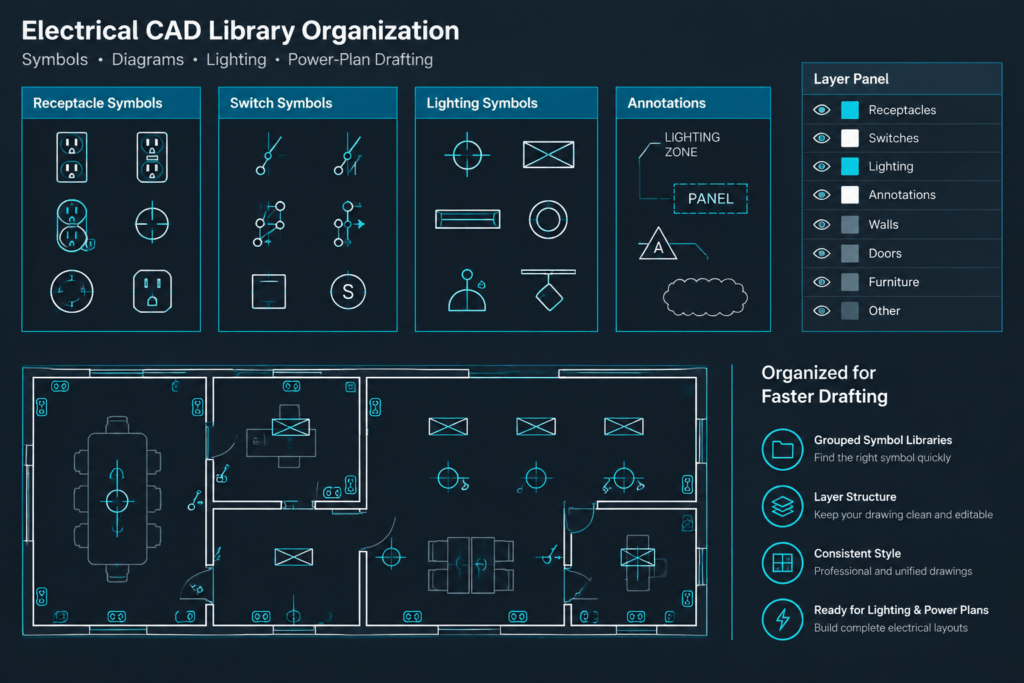
Task: Select the dome pendant light symbol
Action: 467,291
